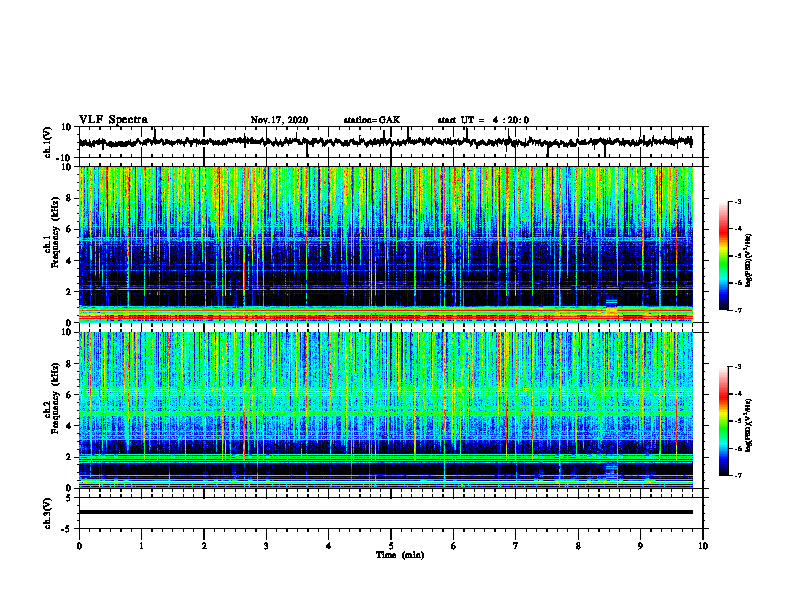Click the "-6" tick on ch.2 colorbar
This screenshot has width=792, height=612.
pyautogui.click(x=737, y=448)
